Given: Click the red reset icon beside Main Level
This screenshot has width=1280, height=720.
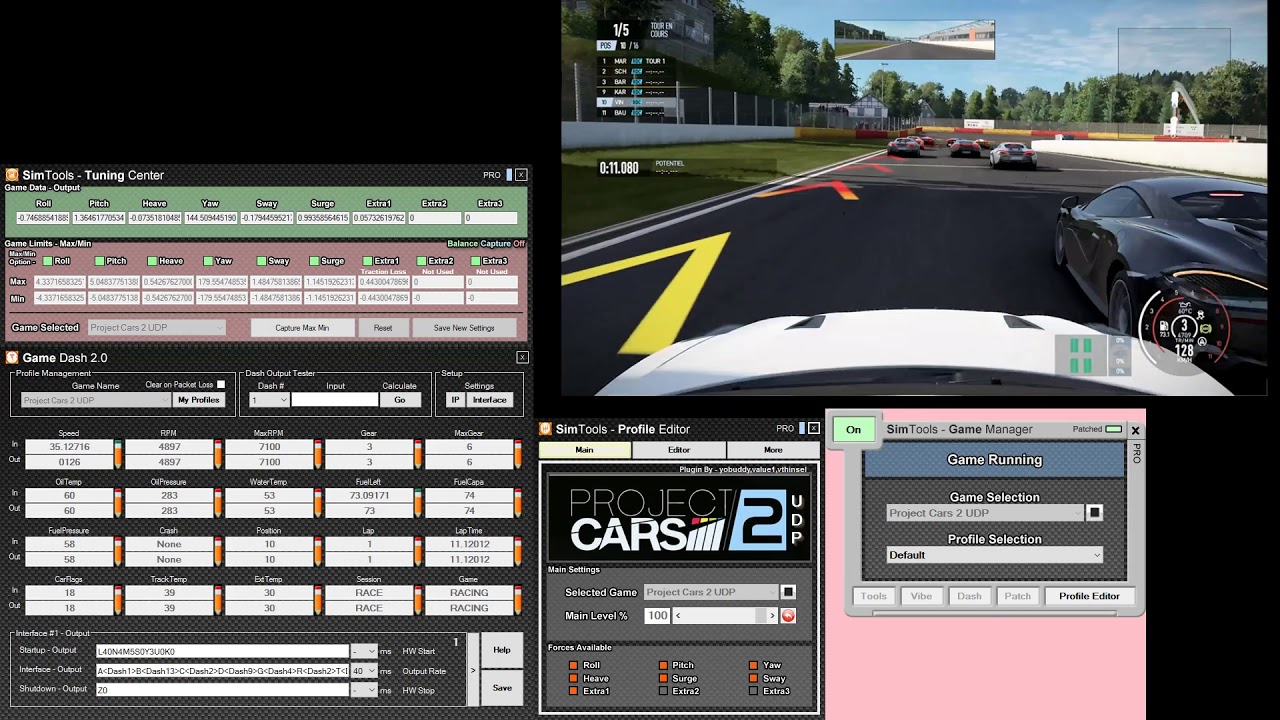Looking at the screenshot, I should click(x=788, y=616).
